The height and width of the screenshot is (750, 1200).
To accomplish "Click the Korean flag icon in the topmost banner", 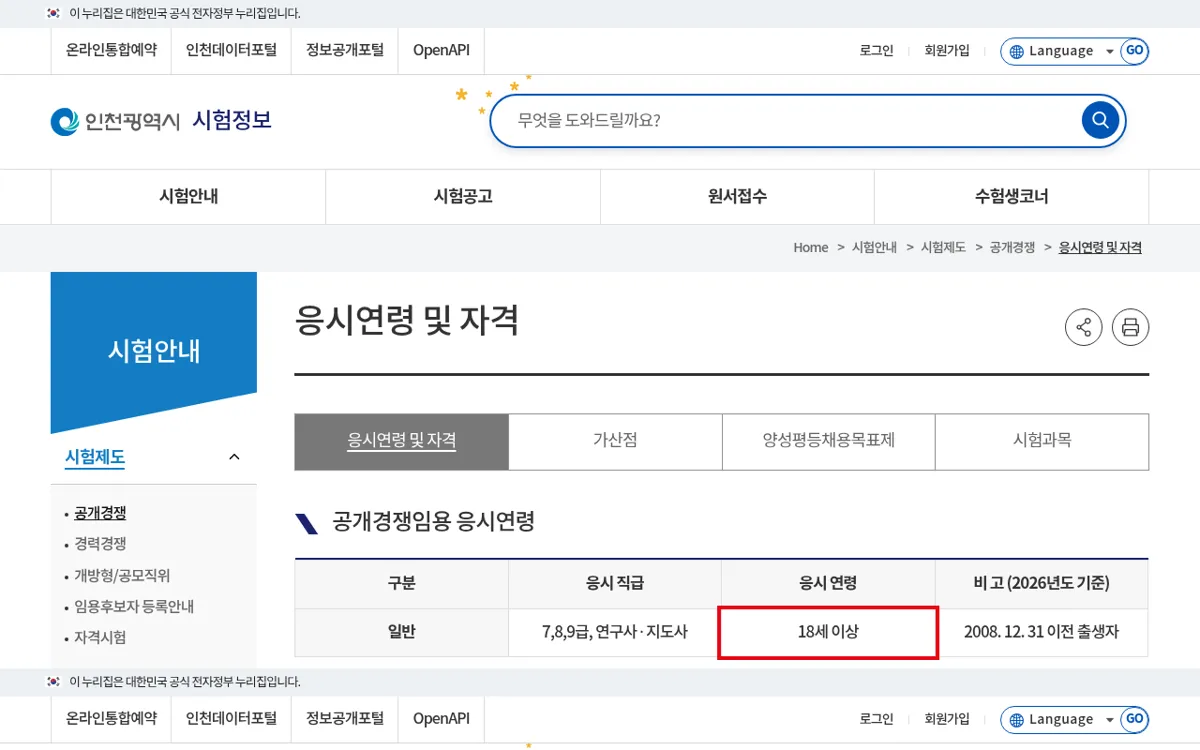I will [54, 13].
